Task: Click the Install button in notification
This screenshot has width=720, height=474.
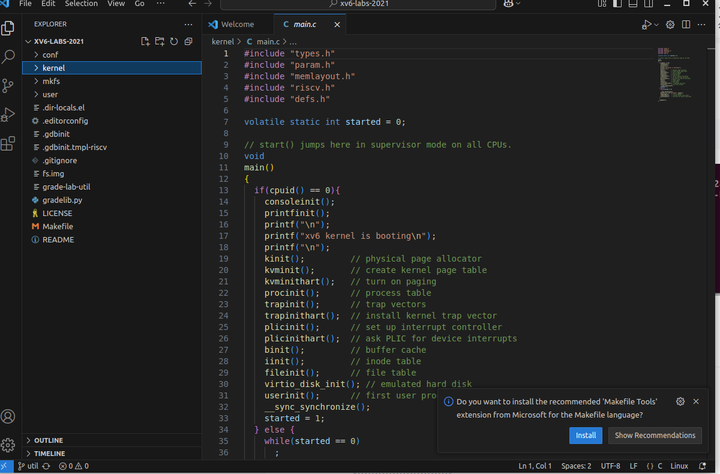Action: pyautogui.click(x=585, y=435)
